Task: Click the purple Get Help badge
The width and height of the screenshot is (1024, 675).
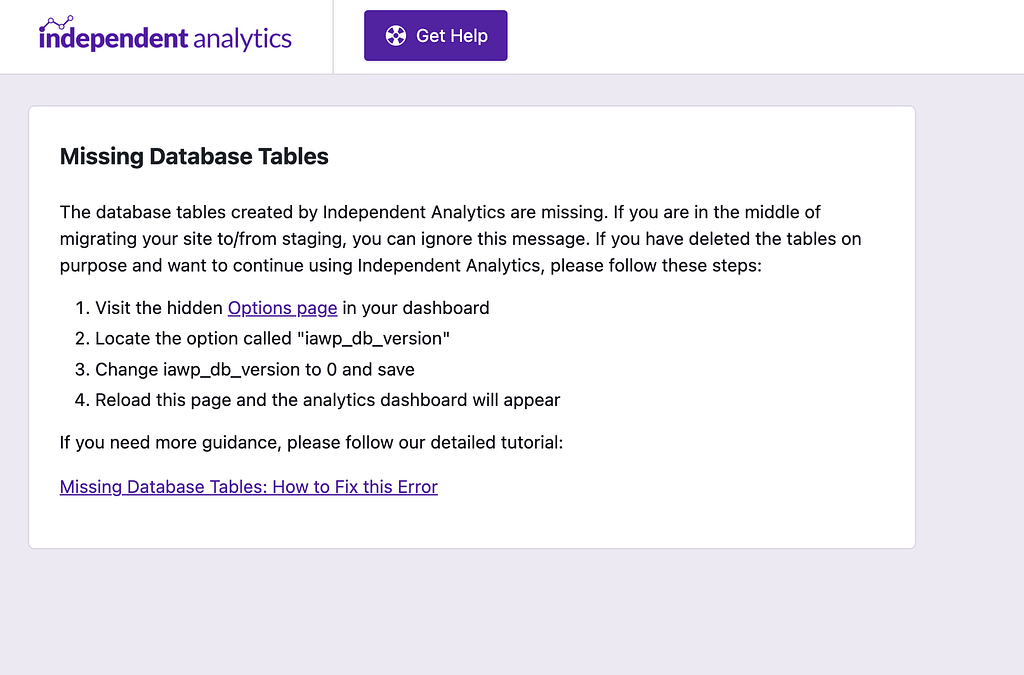Action: coord(435,35)
